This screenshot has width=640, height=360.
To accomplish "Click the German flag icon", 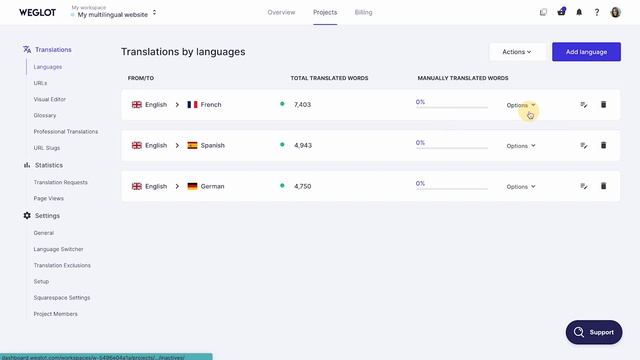I will pos(192,186).
